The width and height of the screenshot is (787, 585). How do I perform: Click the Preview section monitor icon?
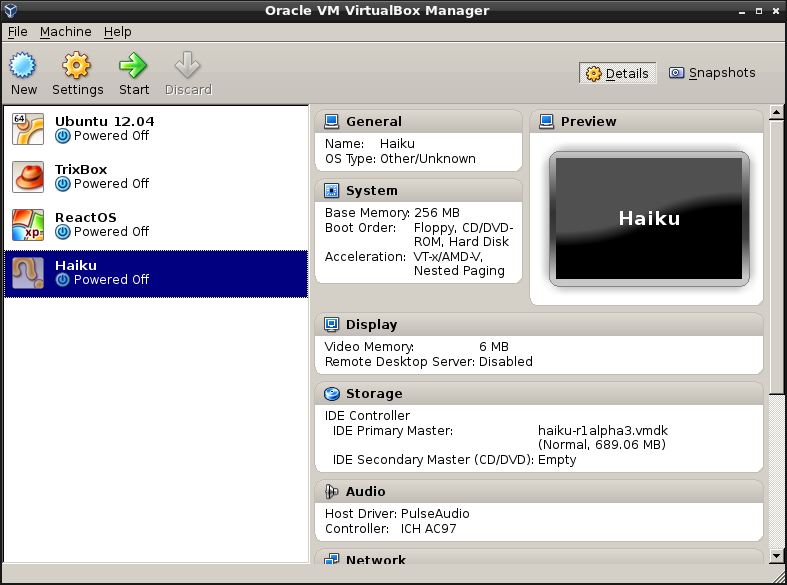547,121
